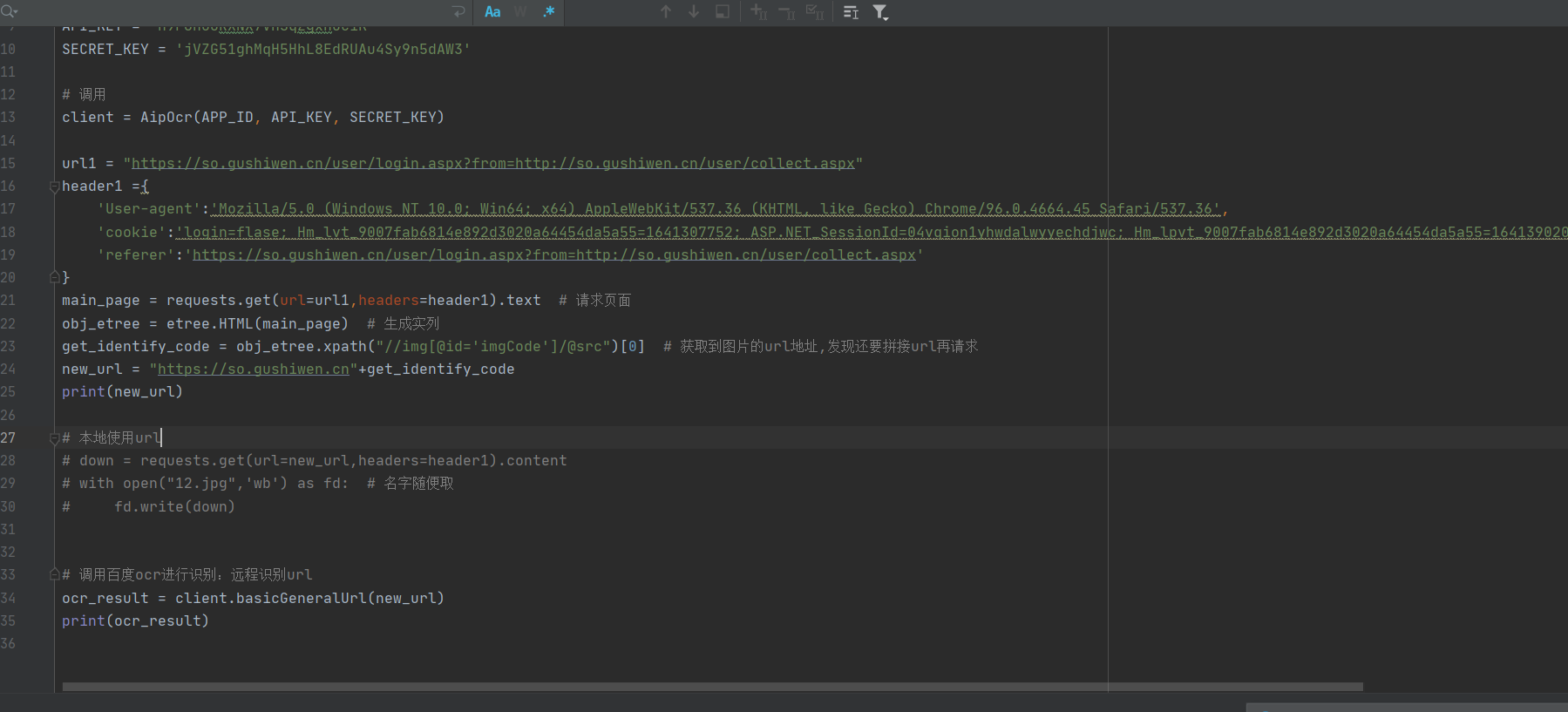Image resolution: width=1568 pixels, height=712 pixels.
Task: Open results in Find window icon
Action: (852, 12)
